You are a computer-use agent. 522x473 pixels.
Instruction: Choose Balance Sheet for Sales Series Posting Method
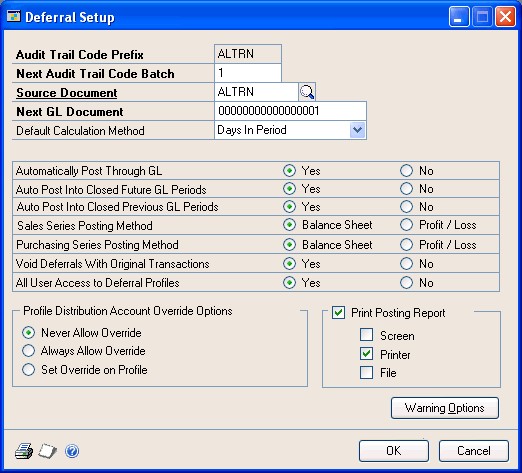point(289,225)
